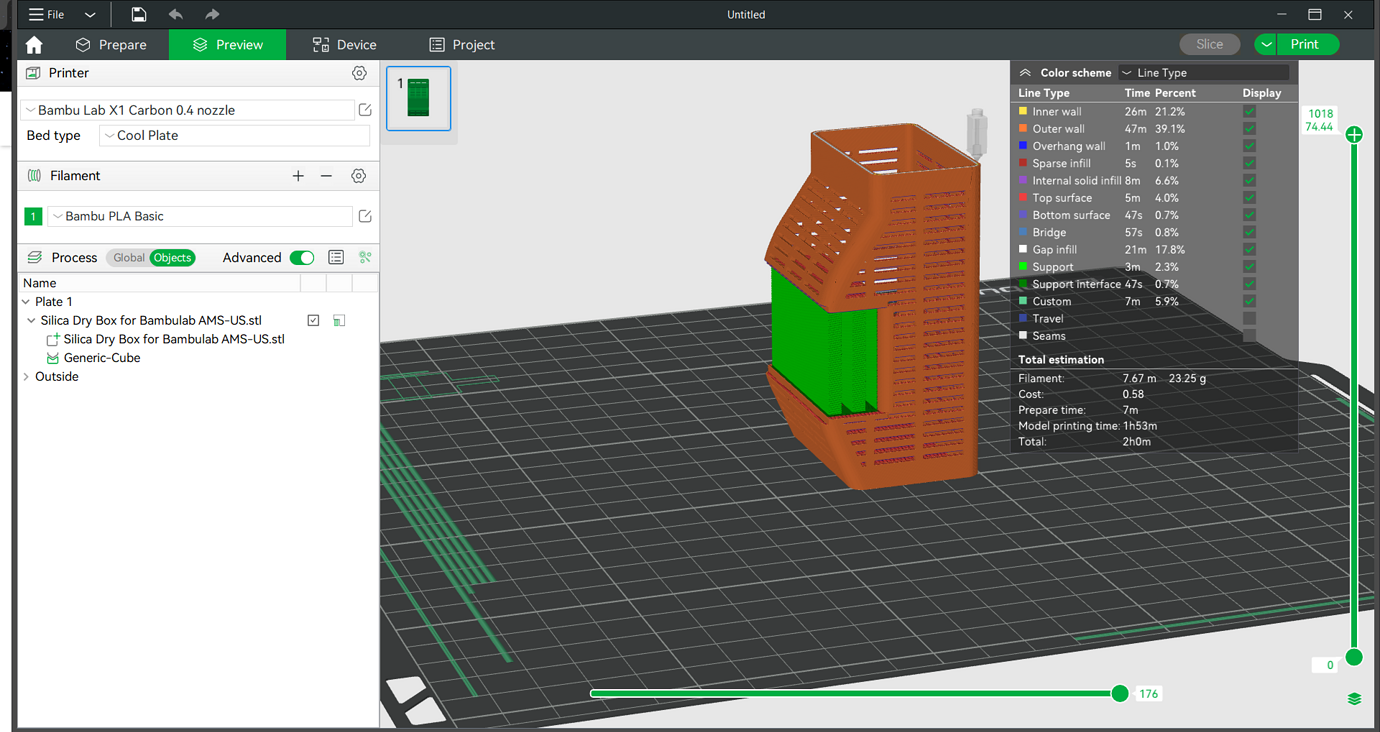This screenshot has width=1380, height=732.
Task: Uncheck Support display checkbox
Action: tap(1249, 267)
